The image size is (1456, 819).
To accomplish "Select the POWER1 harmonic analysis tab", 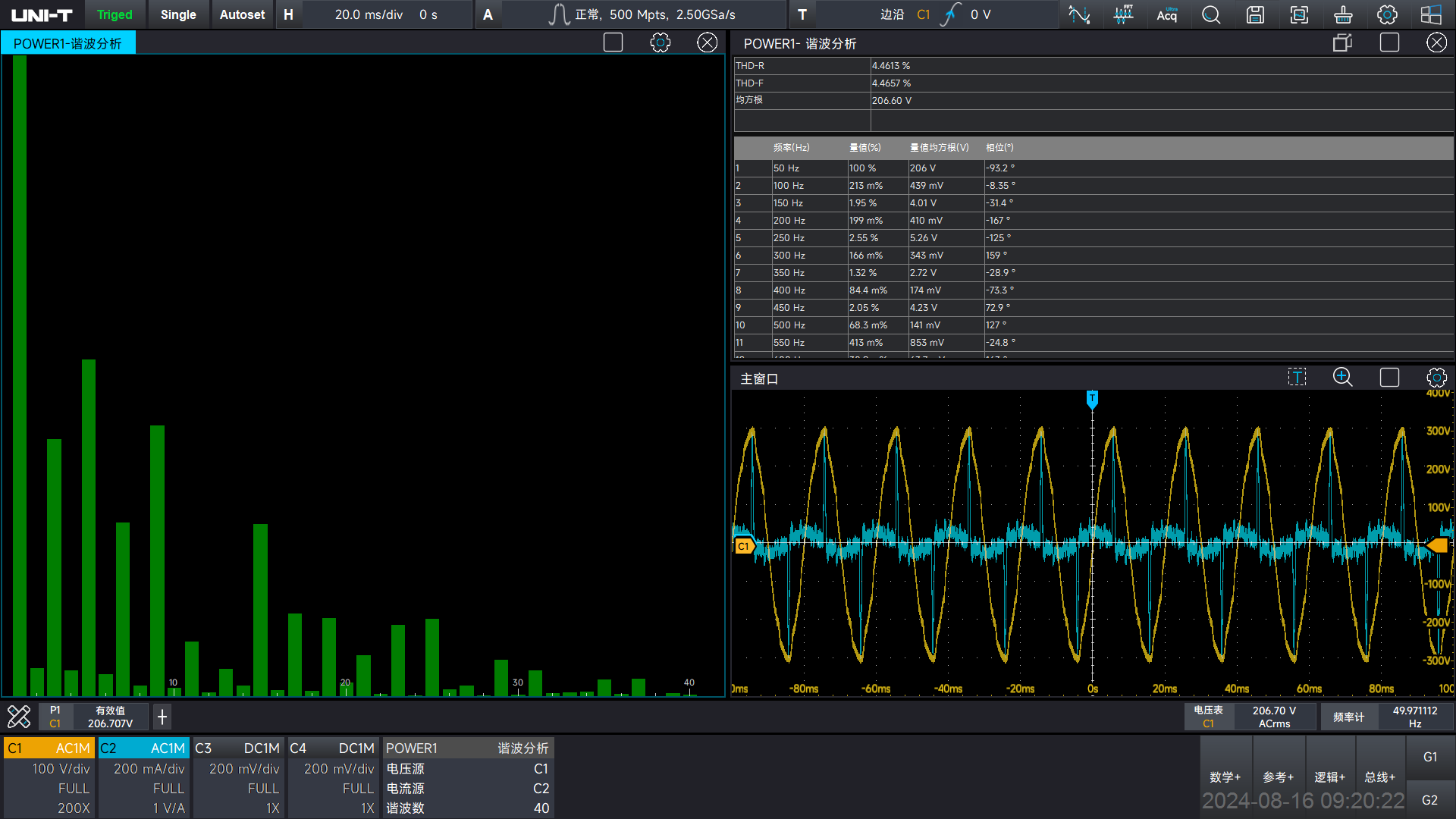I will 68,43.
